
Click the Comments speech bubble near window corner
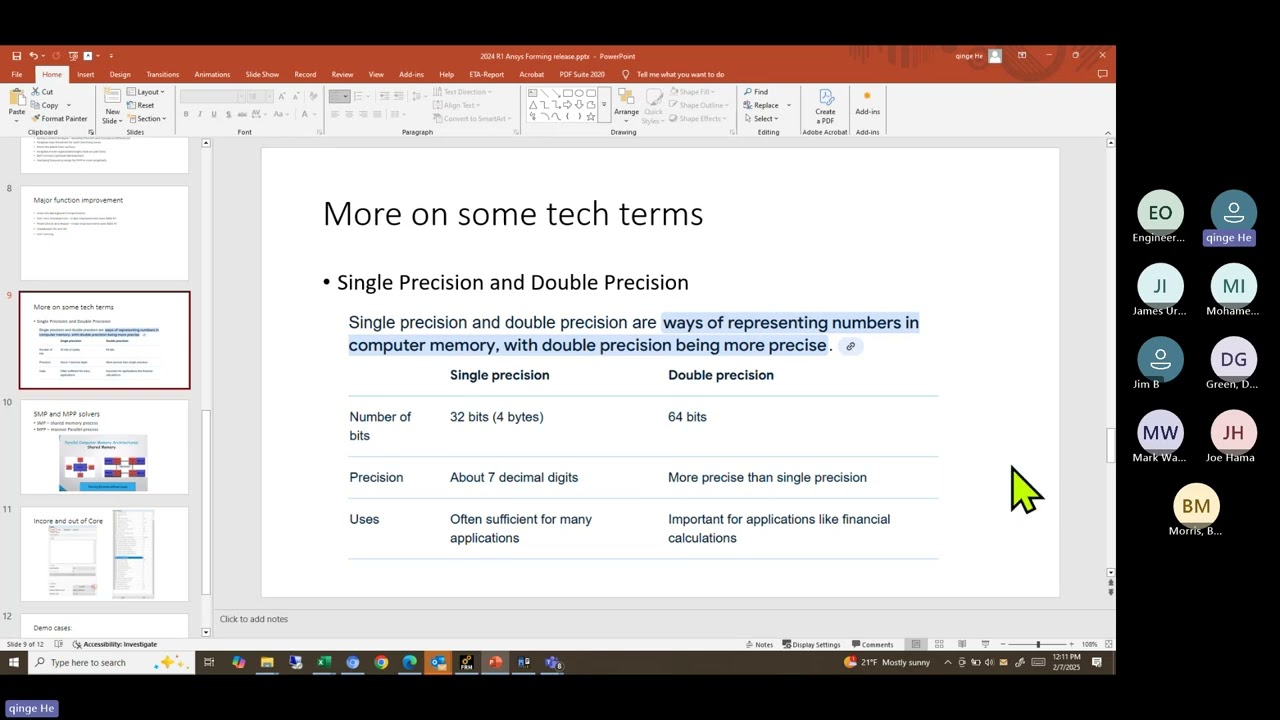(x=1103, y=74)
